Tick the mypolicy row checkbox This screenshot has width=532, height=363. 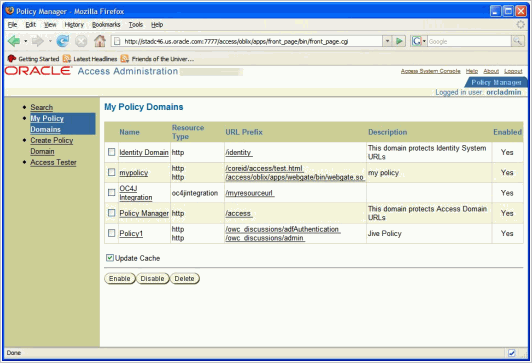click(111, 172)
